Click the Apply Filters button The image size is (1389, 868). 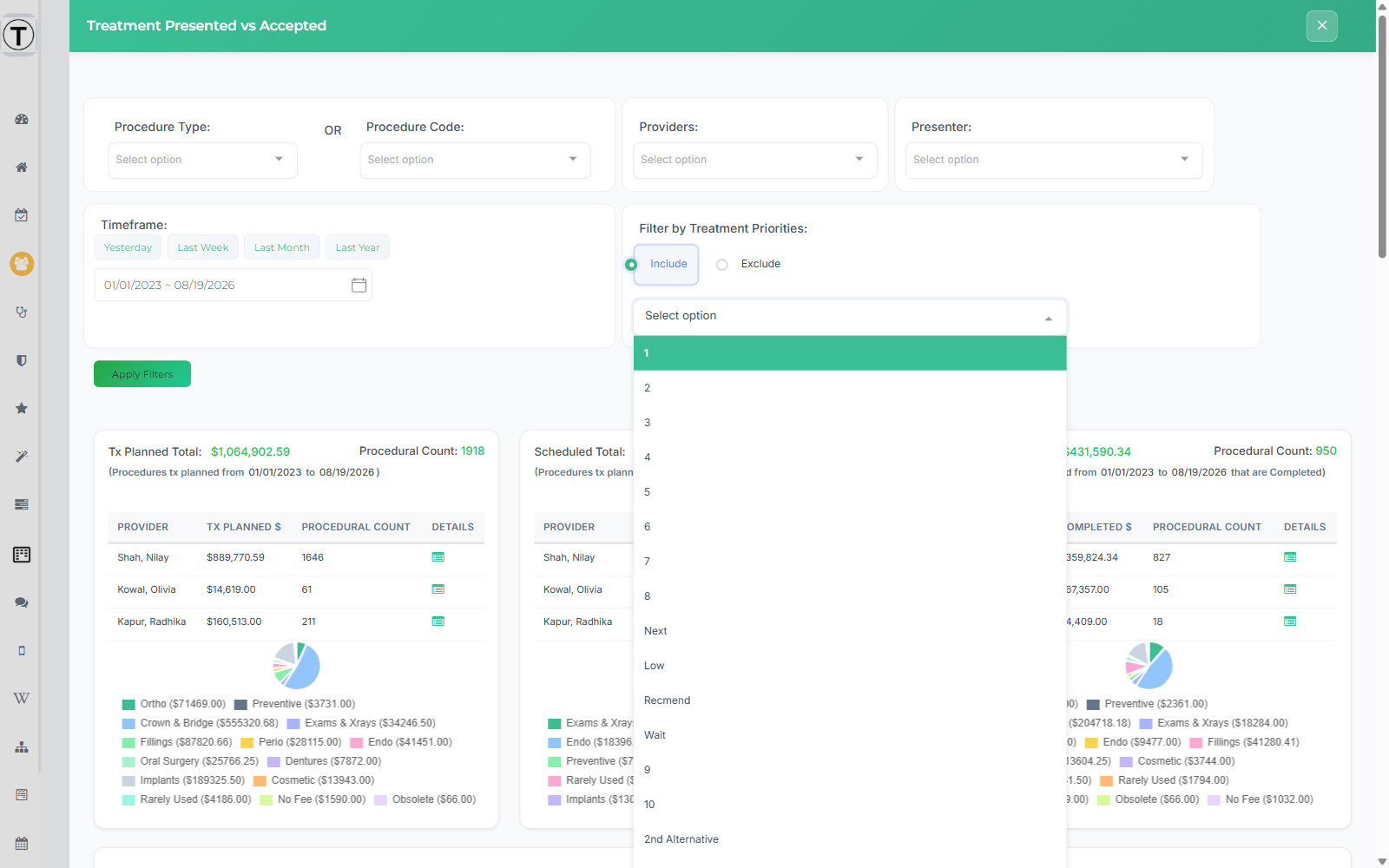coord(142,374)
